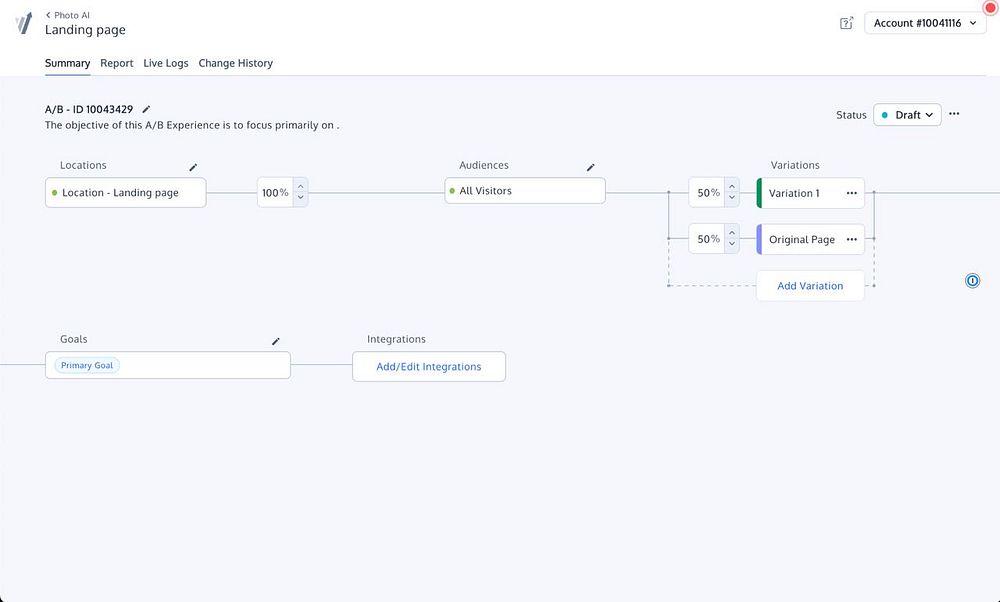Click the 1Password extension icon
This screenshot has width=1000, height=602.
tap(972, 281)
